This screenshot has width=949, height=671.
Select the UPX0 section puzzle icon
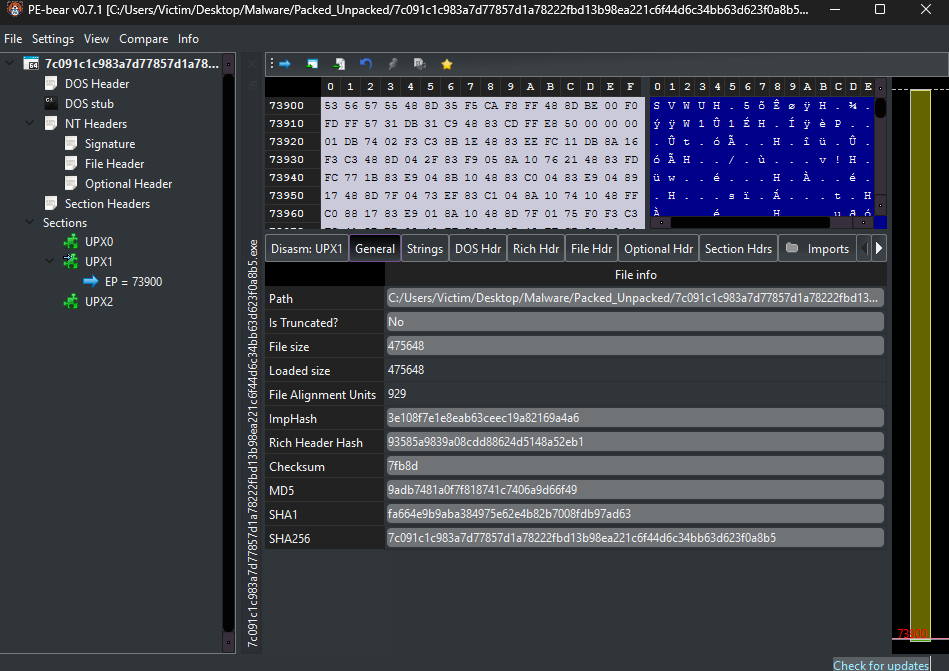click(x=71, y=242)
